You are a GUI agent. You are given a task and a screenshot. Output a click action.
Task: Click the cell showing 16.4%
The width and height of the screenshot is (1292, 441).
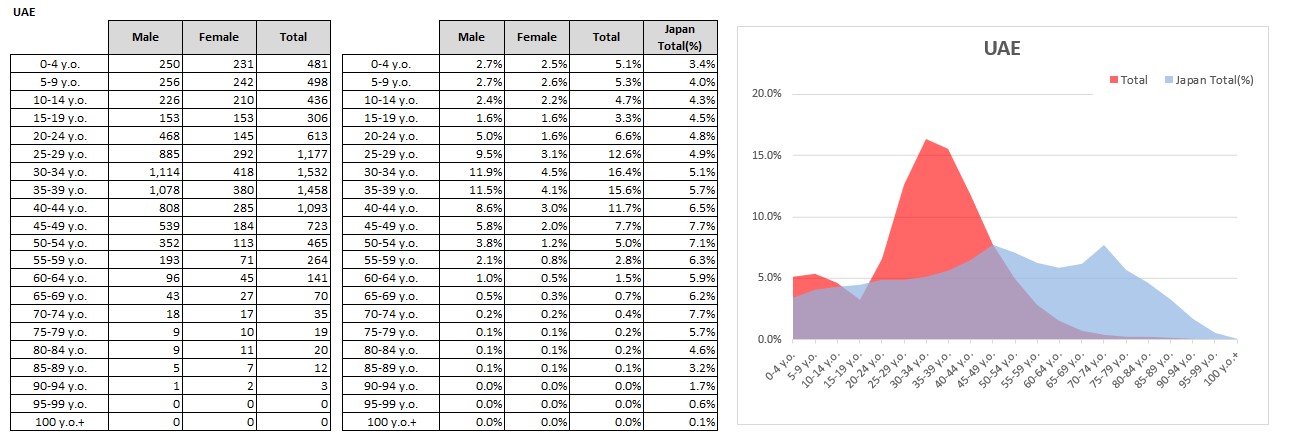(606, 172)
